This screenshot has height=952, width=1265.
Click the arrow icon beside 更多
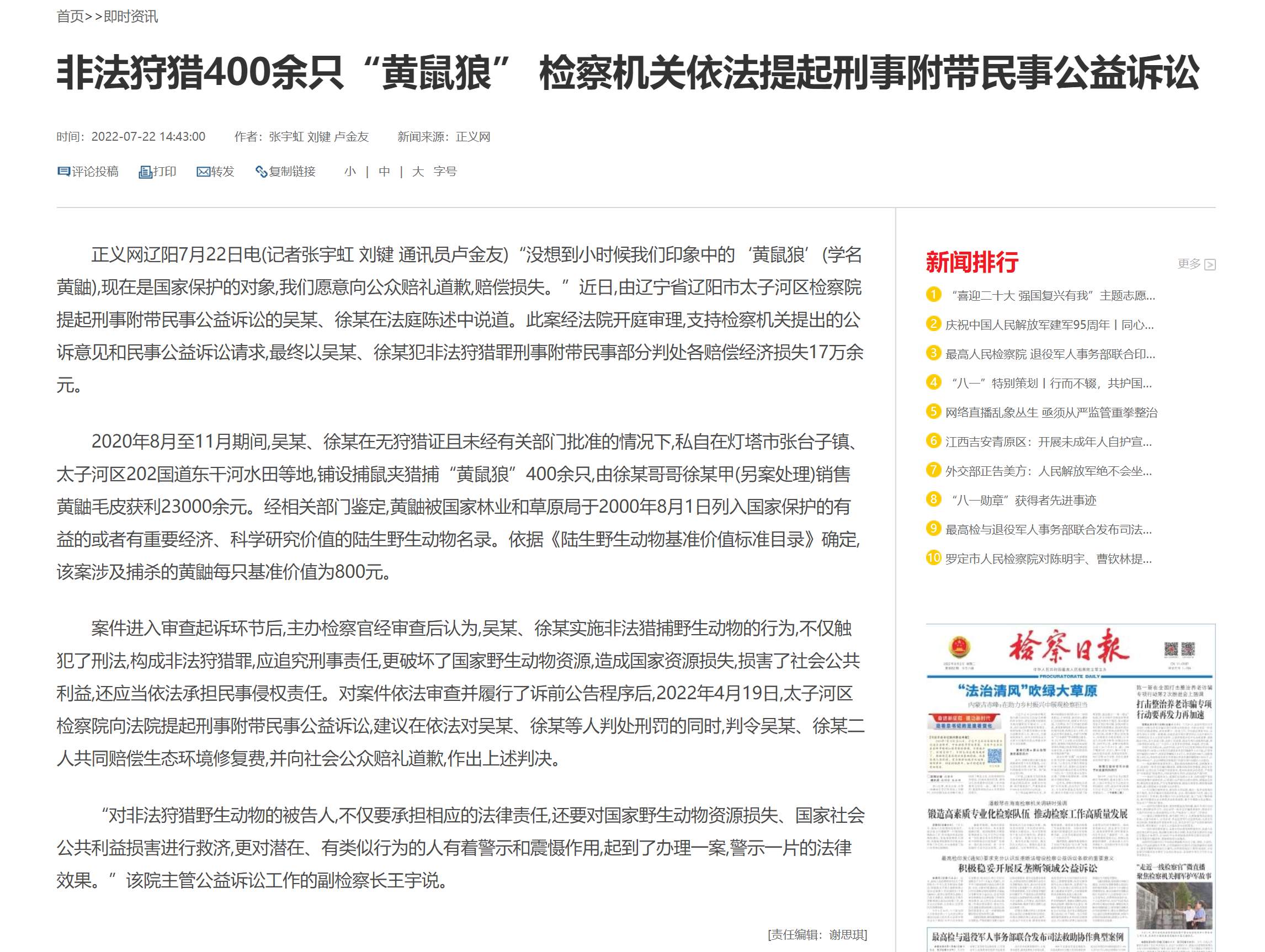[1210, 264]
